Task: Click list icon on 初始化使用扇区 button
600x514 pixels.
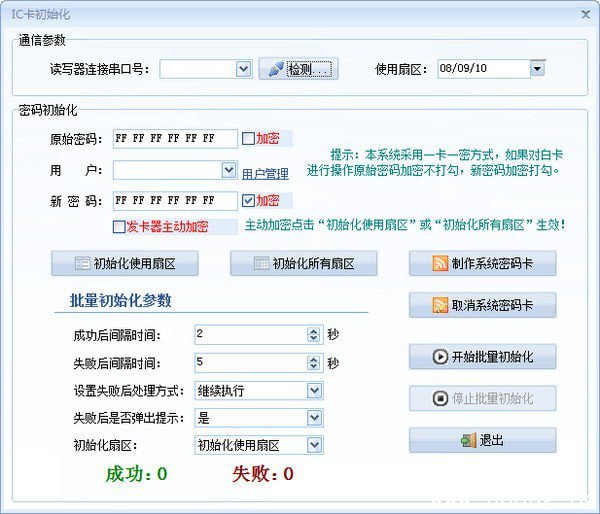Action: point(82,263)
